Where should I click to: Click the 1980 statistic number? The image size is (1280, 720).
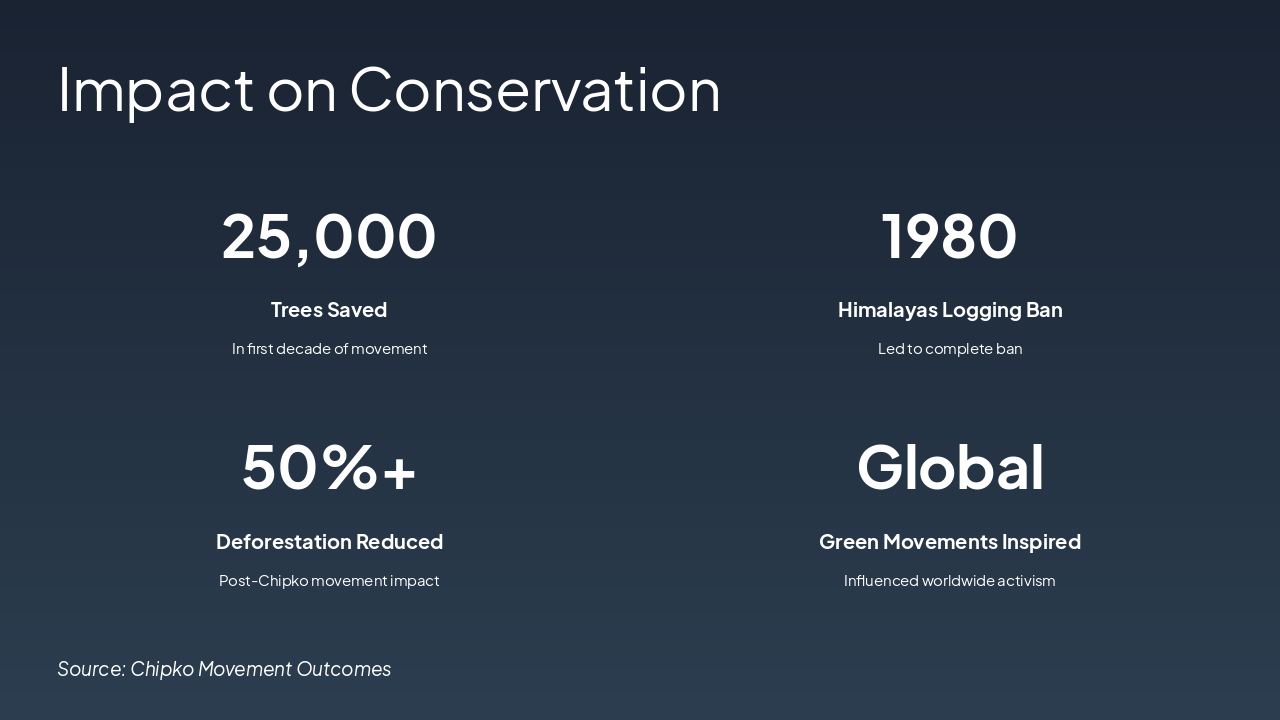click(949, 236)
